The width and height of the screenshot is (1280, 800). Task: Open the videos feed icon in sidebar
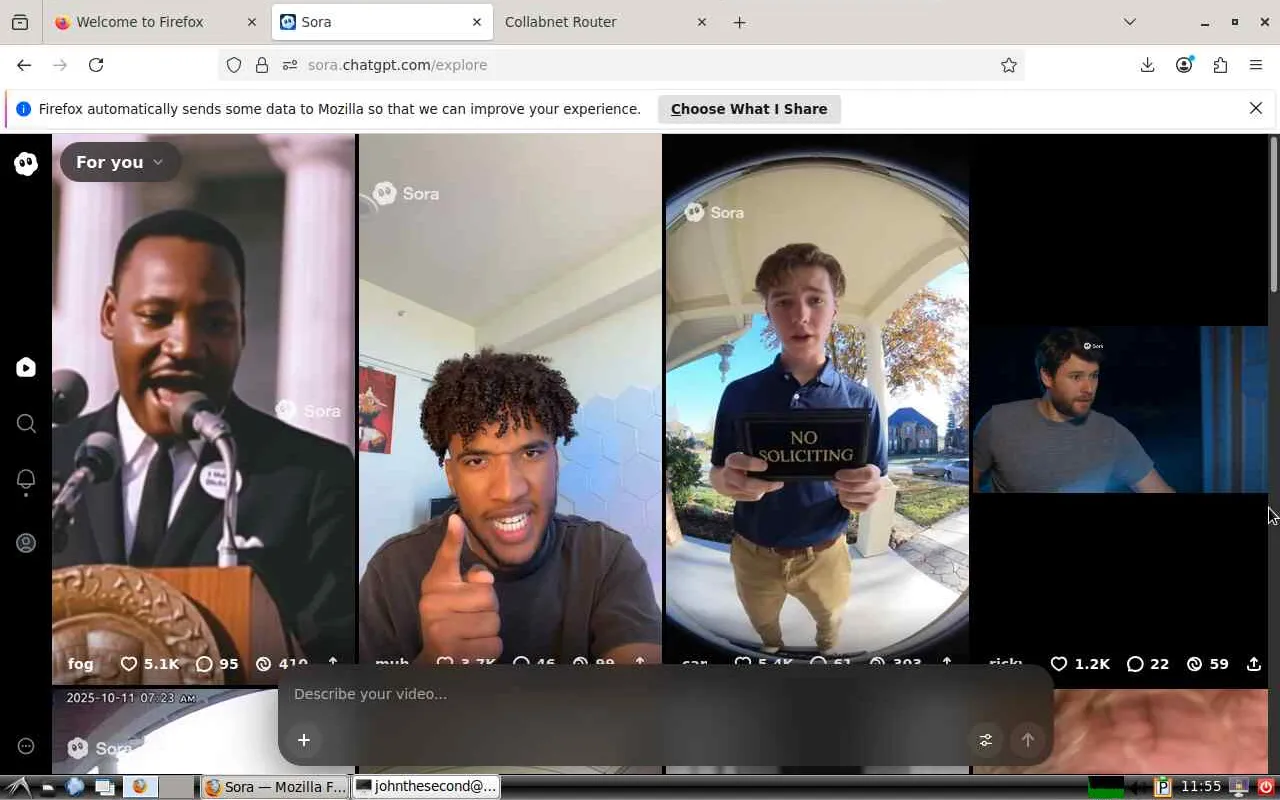pos(26,367)
